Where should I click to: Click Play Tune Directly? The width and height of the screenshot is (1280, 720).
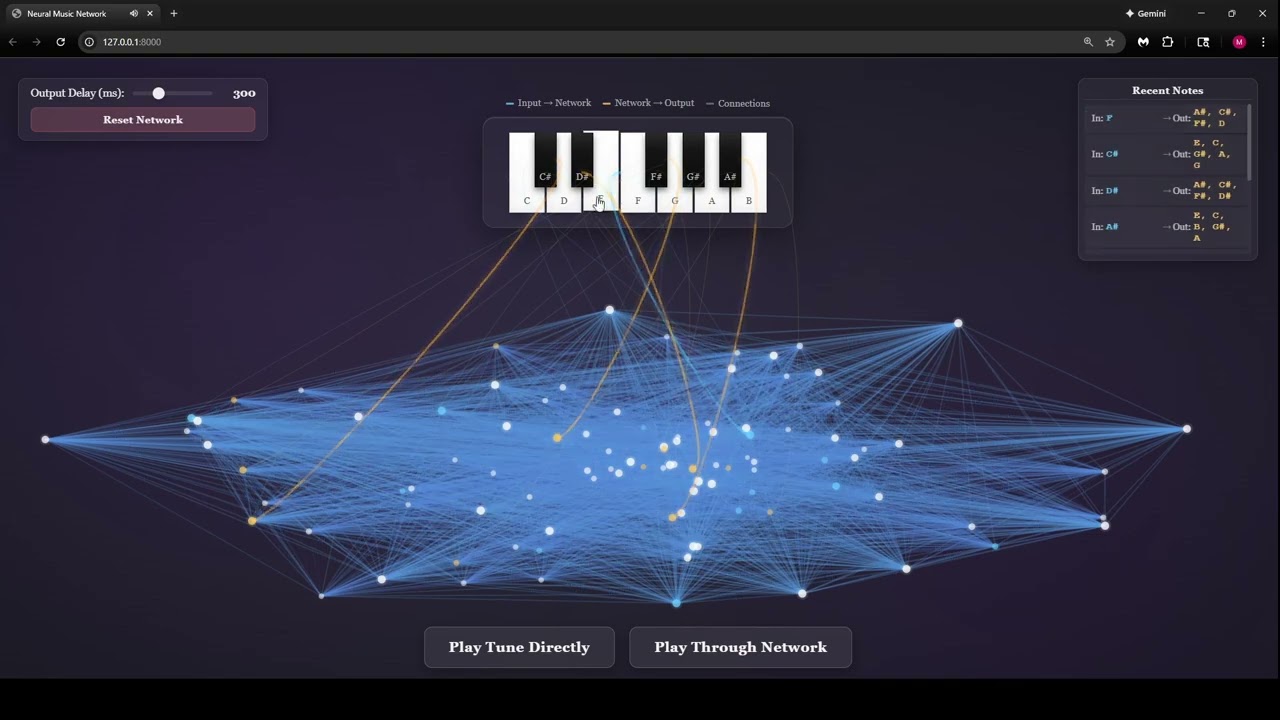519,647
